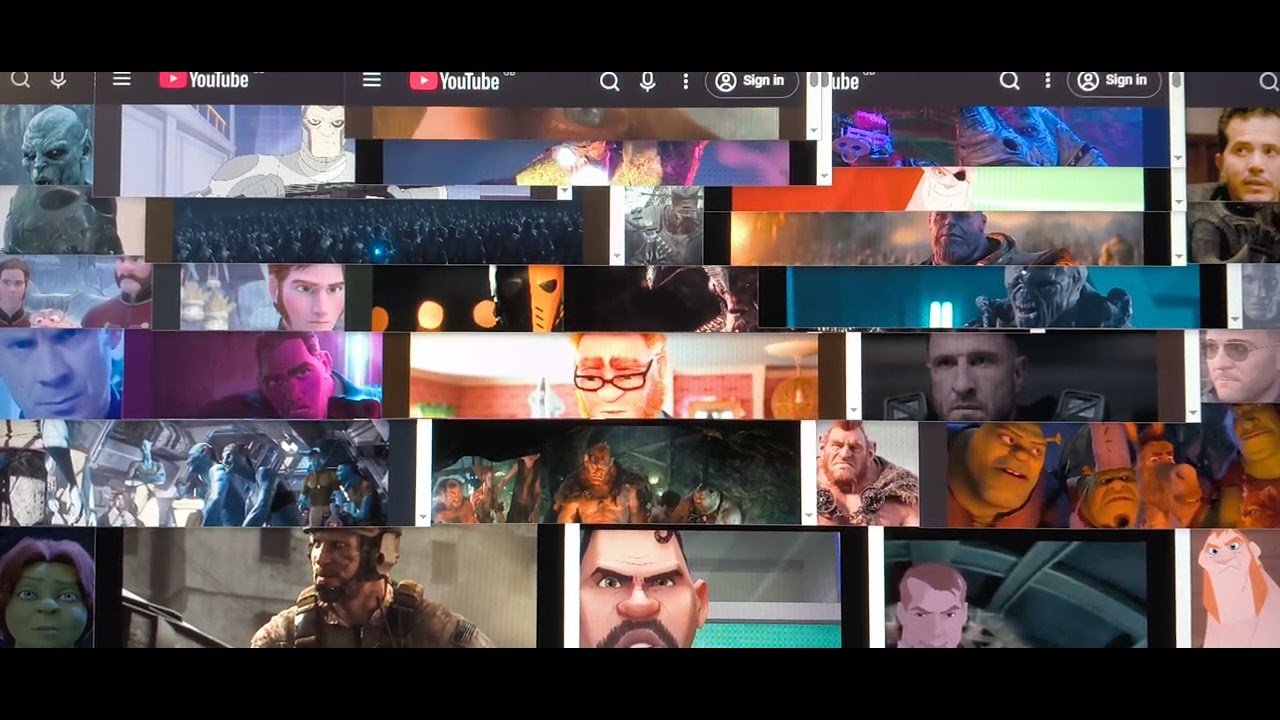Click the scroll-down arrow above the dark crowd thumbnail
This screenshot has height=720, width=1280.
564,192
